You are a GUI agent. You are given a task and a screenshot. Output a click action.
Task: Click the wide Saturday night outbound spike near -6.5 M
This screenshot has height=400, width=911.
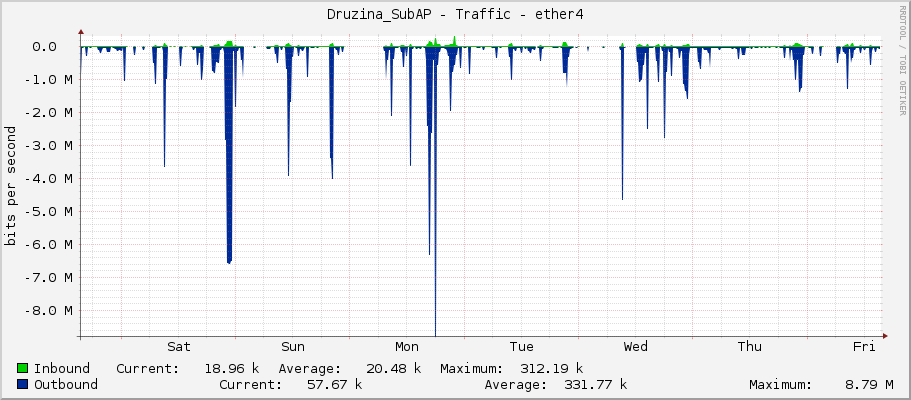pos(229,155)
